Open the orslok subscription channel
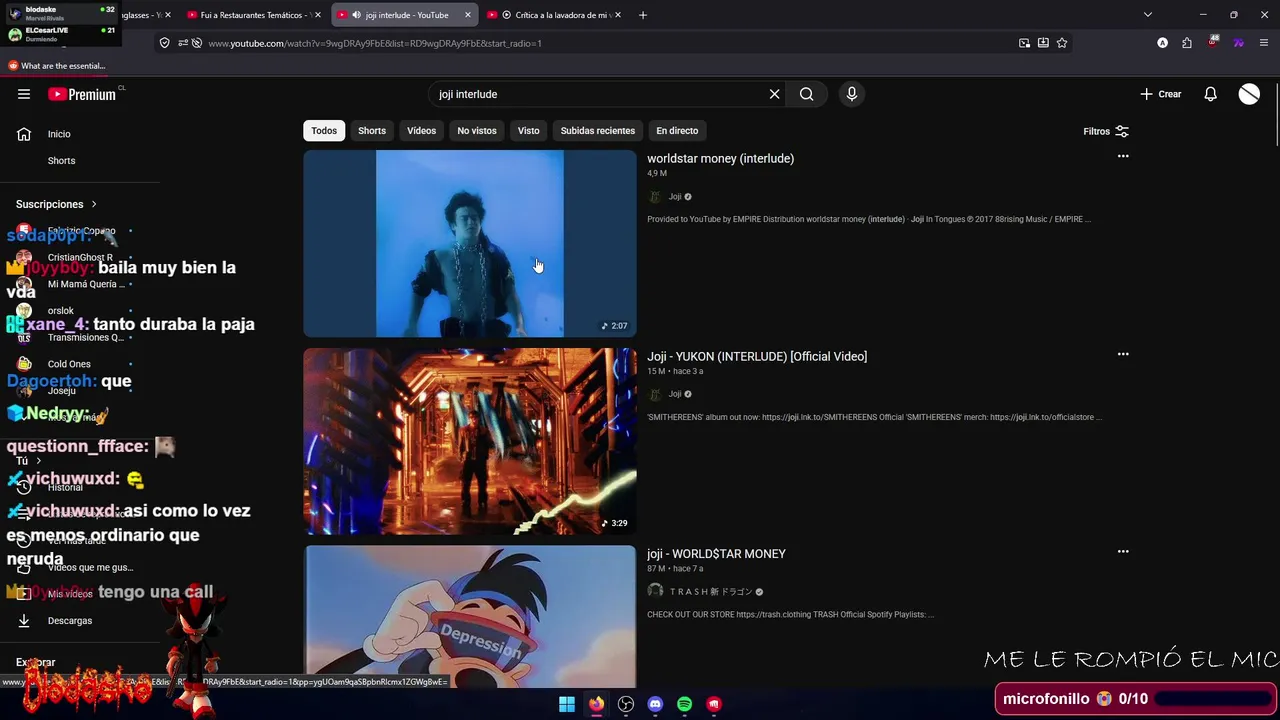Screen dimensions: 1280x720 point(60,311)
